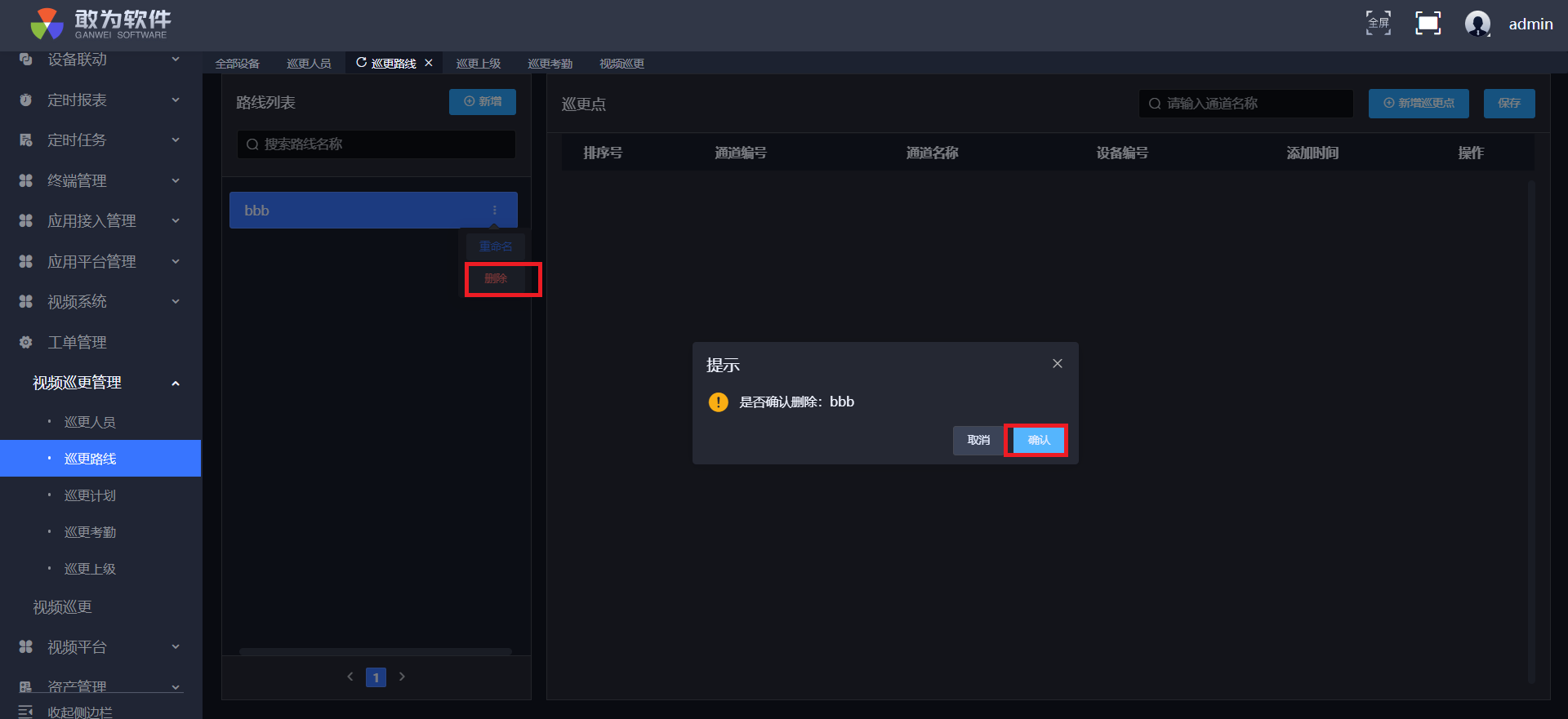Go to the previous page of routes
This screenshot has width=1568, height=719.
tap(350, 677)
